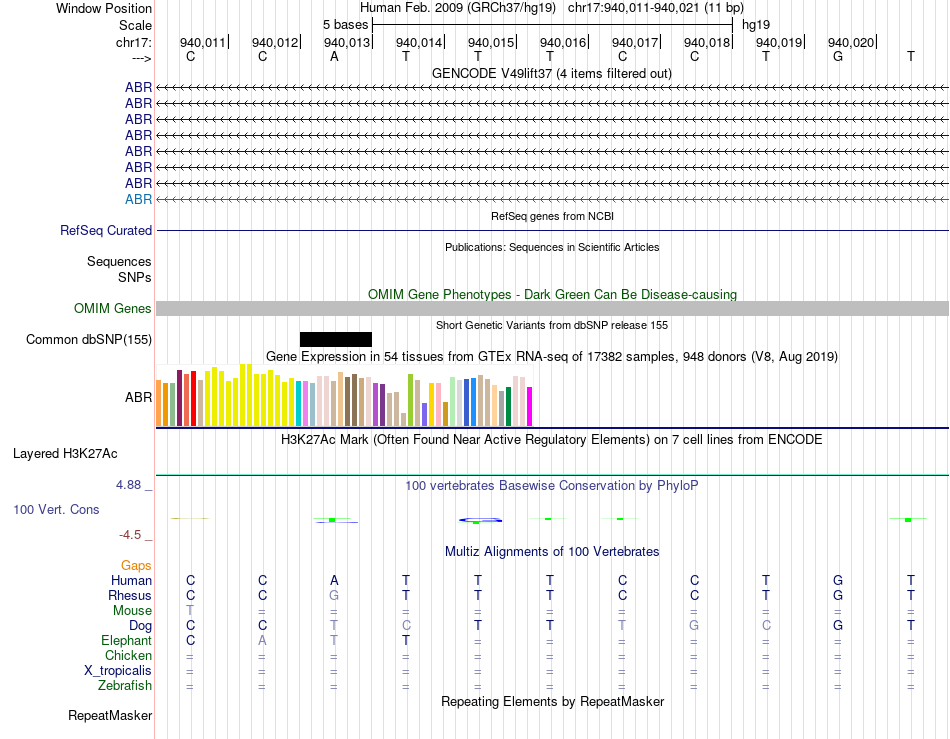Viewport: 950px width, 739px height.
Task: Open the RefSeq Curated track label
Action: pyautogui.click(x=105, y=231)
